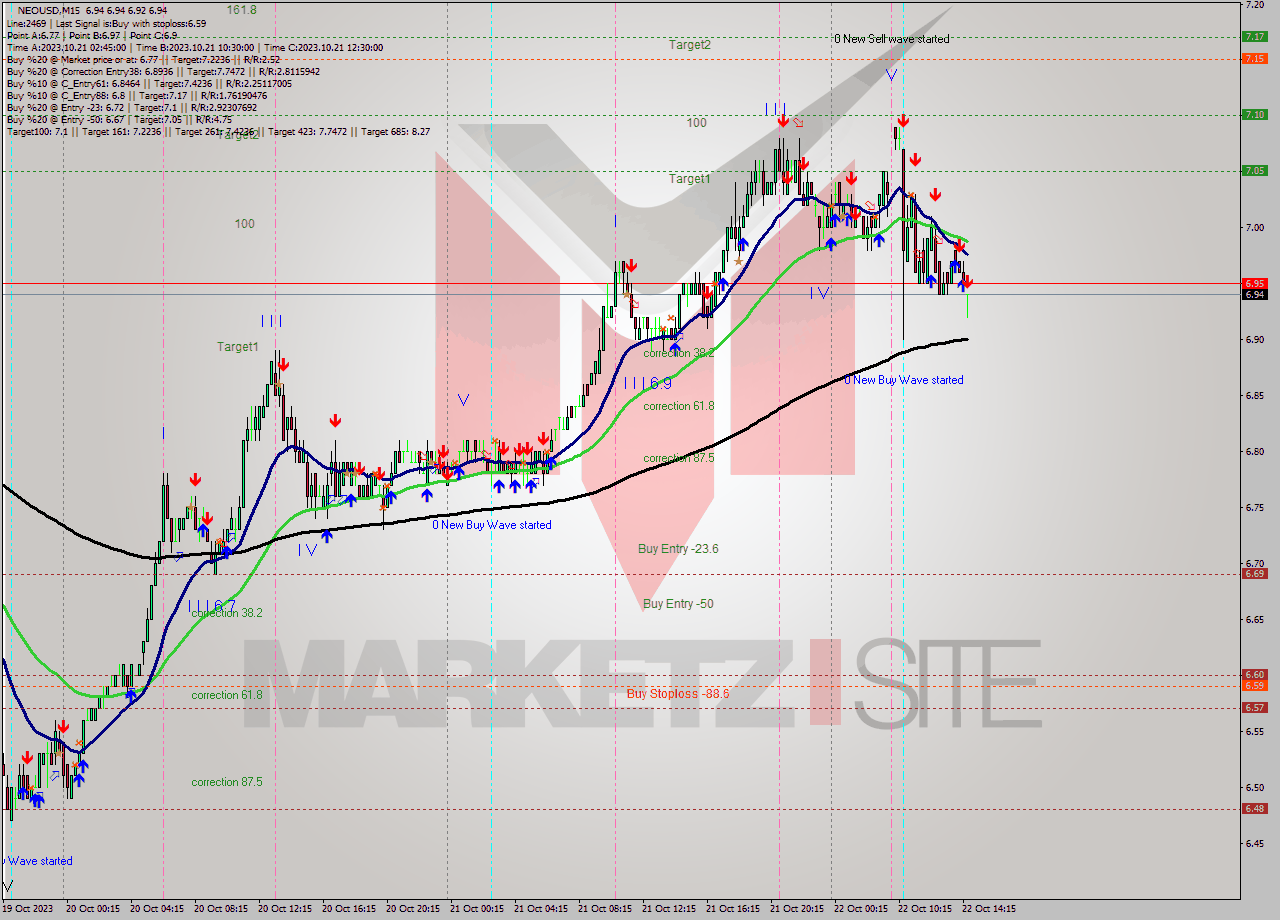Viewport: 1280px width, 920px height.
Task: Click the green 7.10 price tag on axis
Action: click(x=1254, y=115)
